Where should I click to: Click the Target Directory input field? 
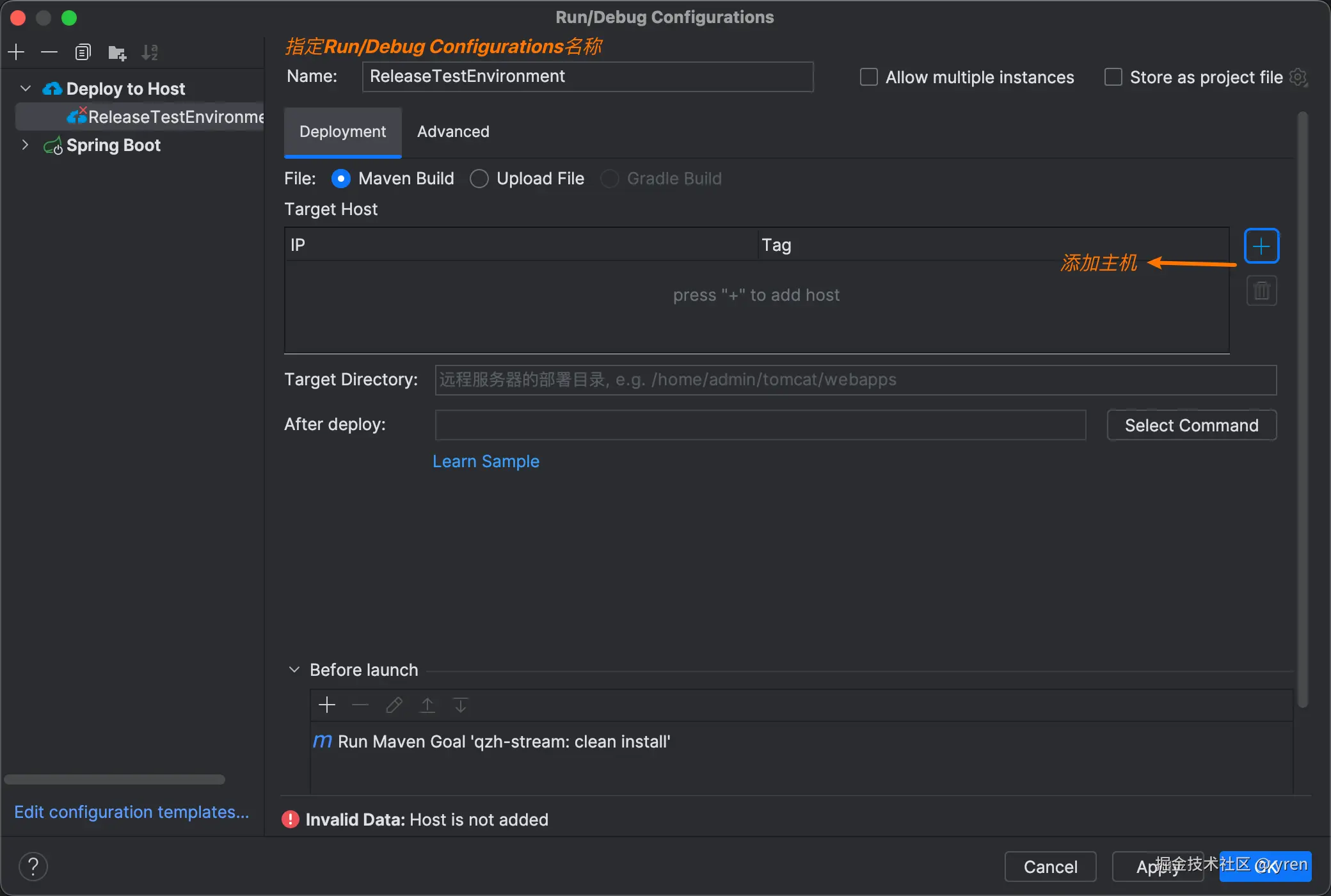pos(855,380)
